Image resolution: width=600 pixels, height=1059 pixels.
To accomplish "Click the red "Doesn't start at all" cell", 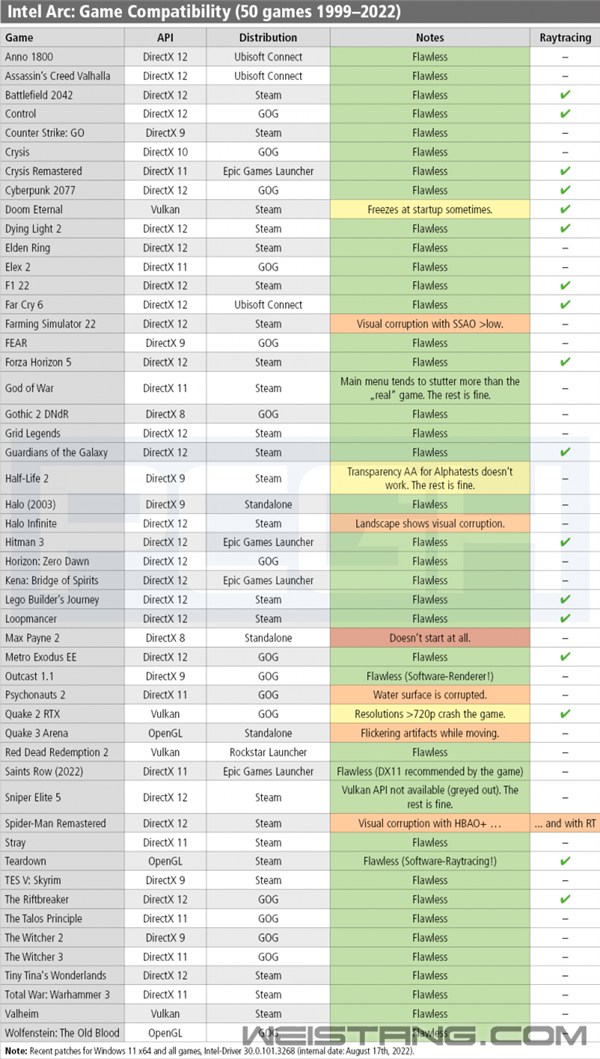I will point(430,638).
